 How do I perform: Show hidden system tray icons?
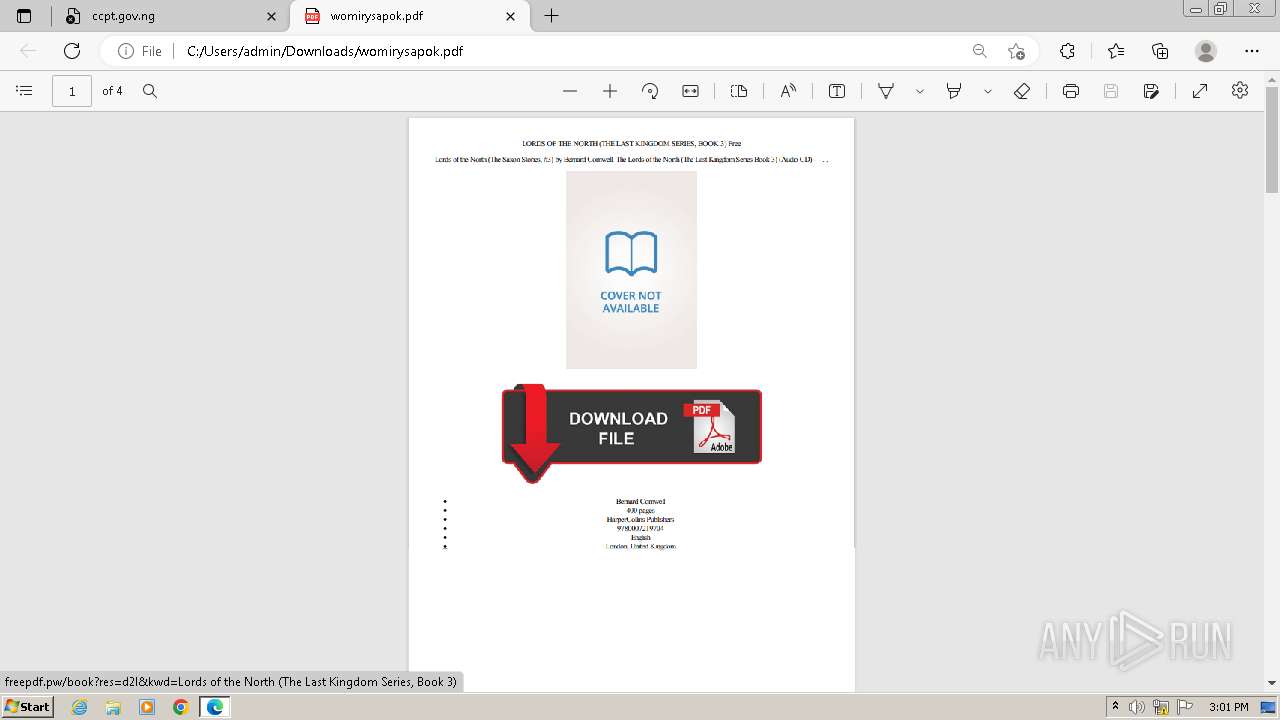click(x=1116, y=707)
